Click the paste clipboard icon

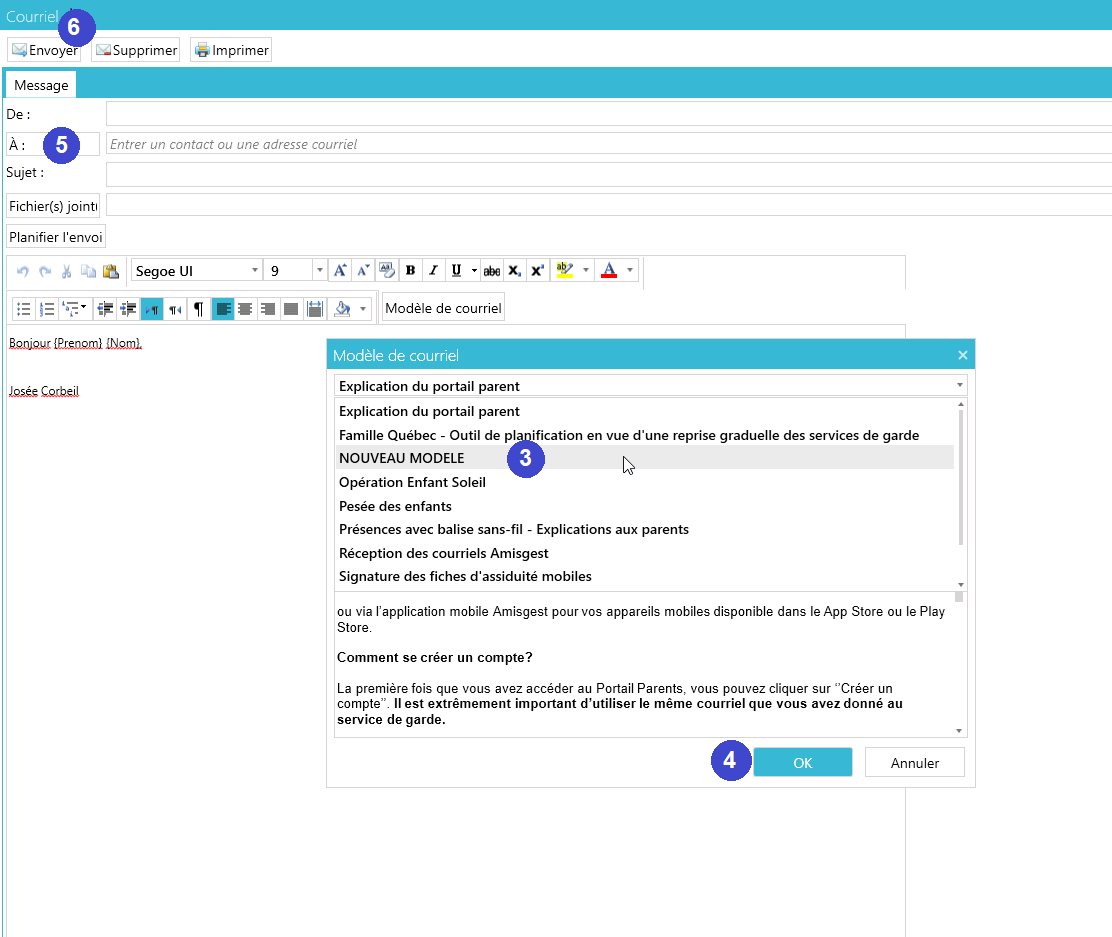click(x=111, y=271)
